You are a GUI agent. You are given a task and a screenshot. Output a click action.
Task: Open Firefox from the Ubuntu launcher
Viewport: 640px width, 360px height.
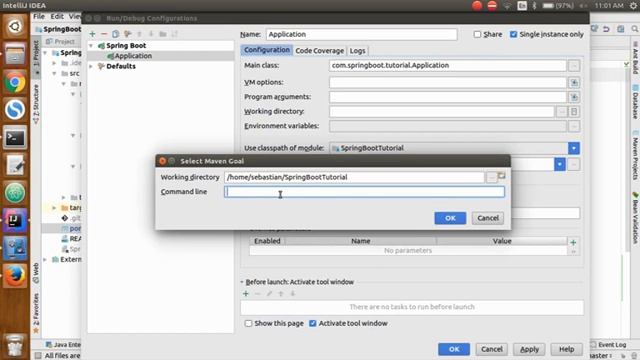point(15,276)
